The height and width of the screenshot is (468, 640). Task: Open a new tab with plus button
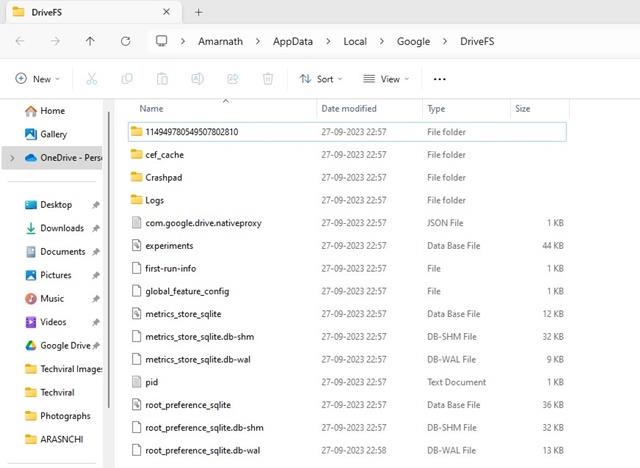click(198, 12)
